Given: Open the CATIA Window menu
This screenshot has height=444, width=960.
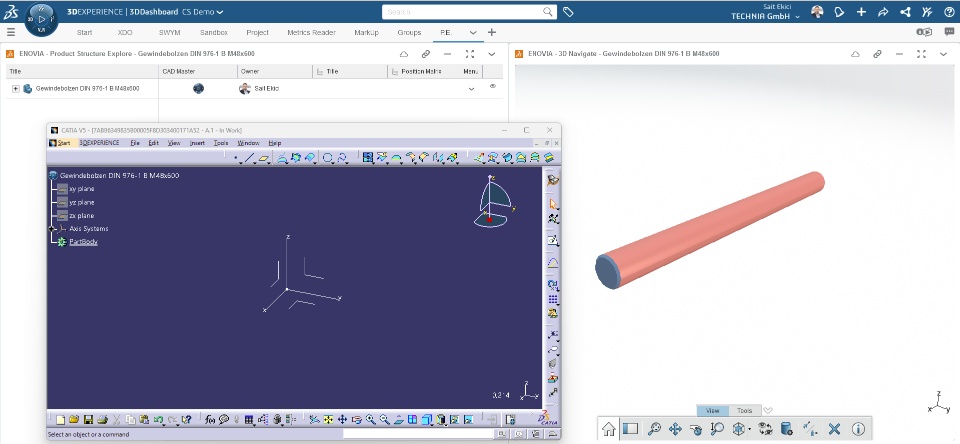Looking at the screenshot, I should pos(248,143).
